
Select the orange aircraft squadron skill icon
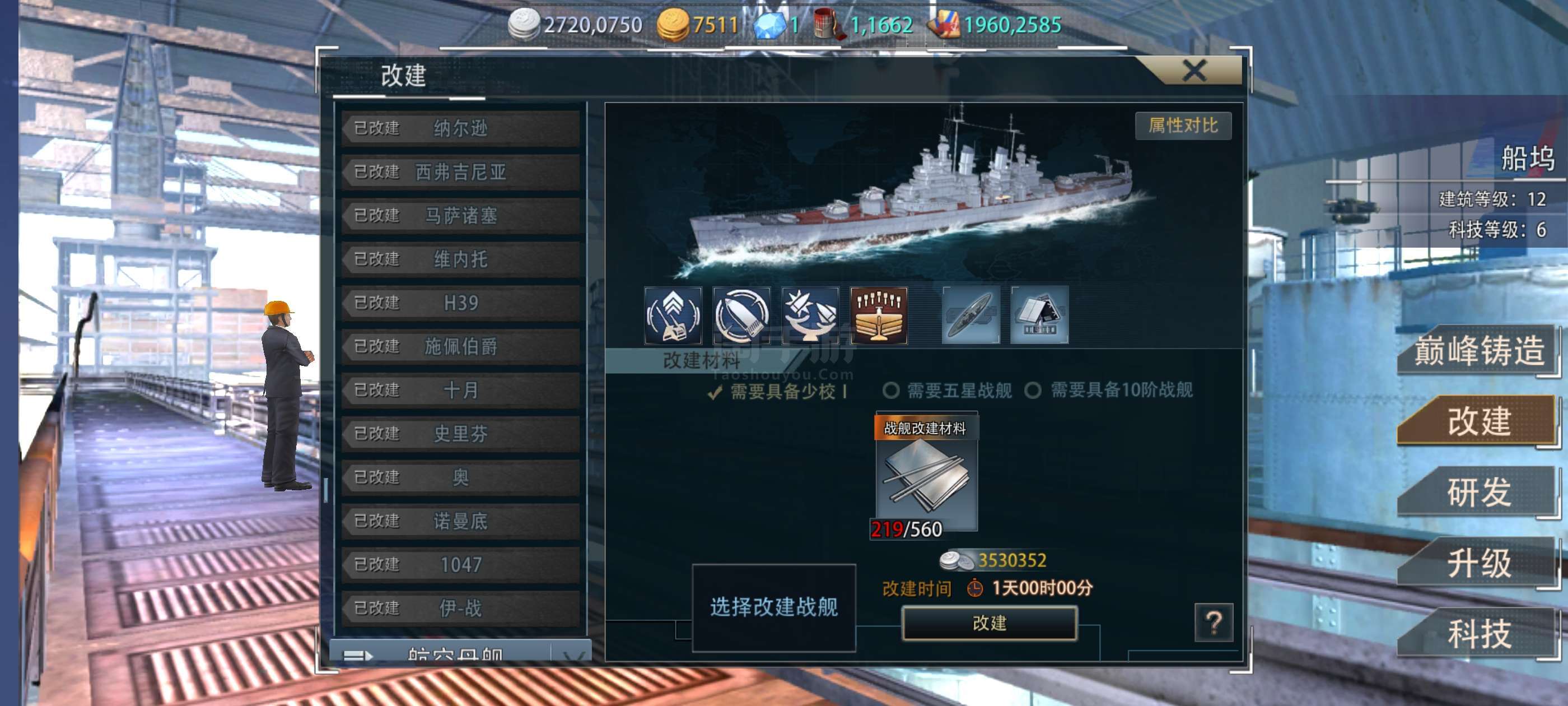pos(878,315)
